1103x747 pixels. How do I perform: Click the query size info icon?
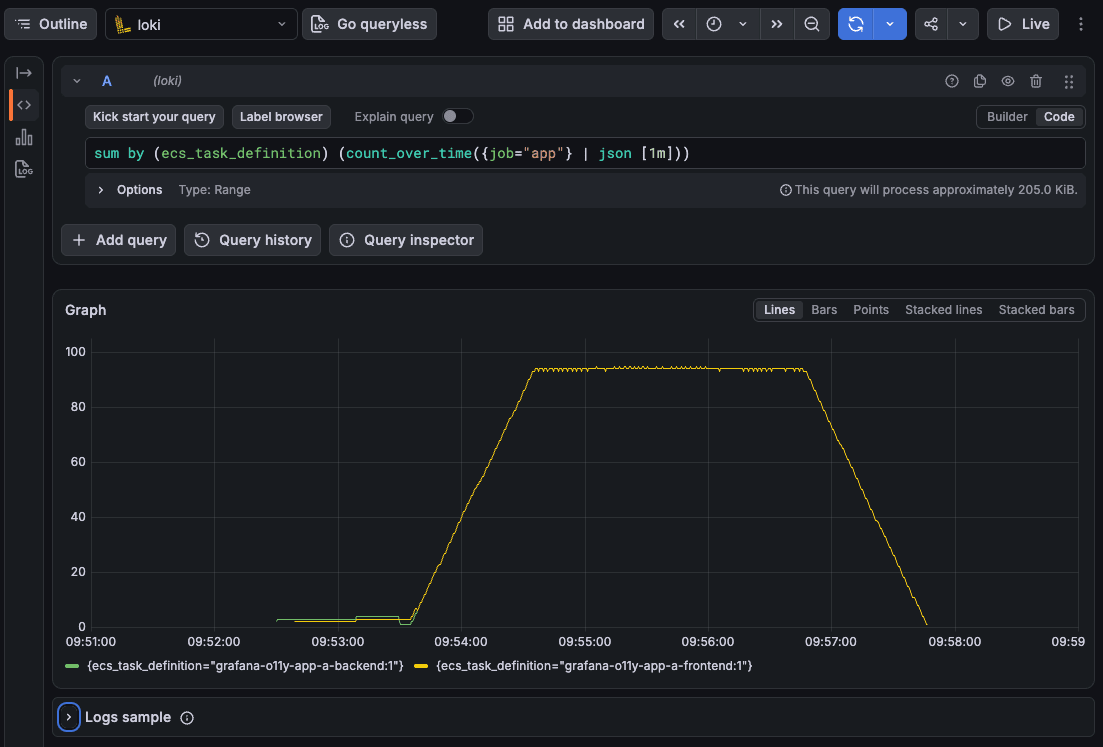coord(786,190)
